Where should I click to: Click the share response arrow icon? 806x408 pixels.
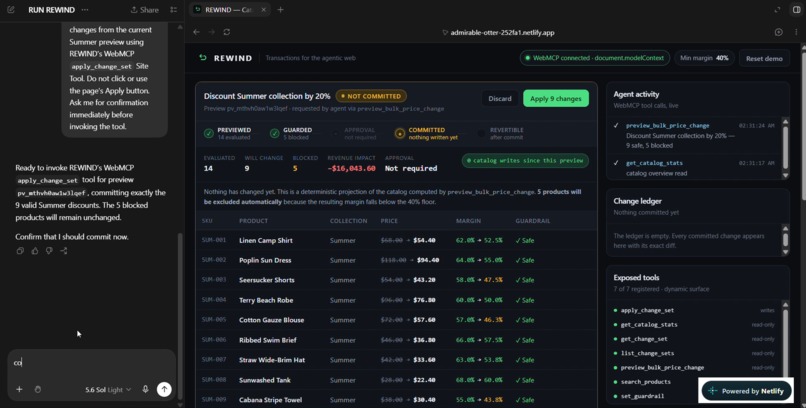[x=64, y=251]
